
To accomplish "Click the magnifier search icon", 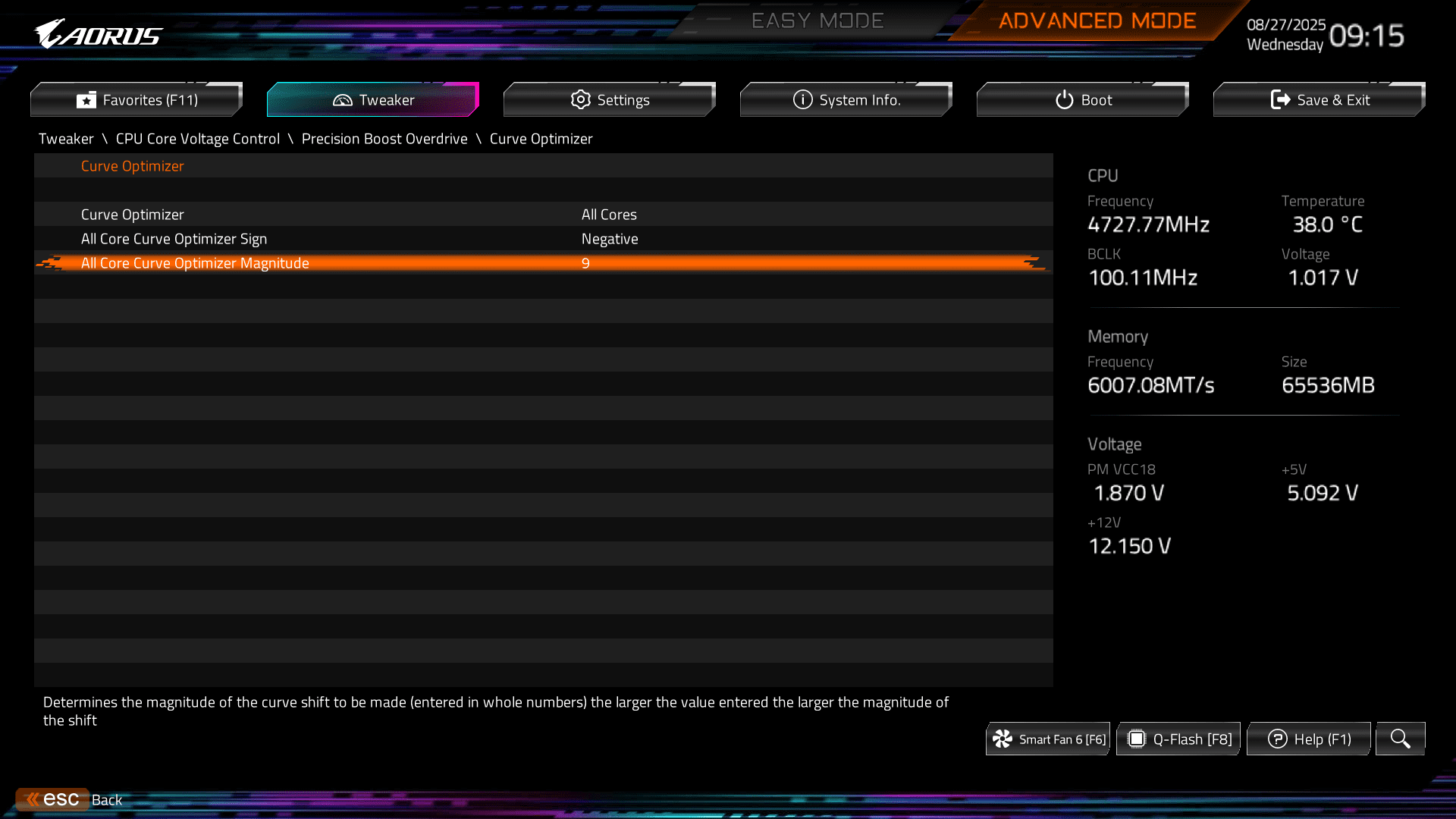I will 1400,739.
